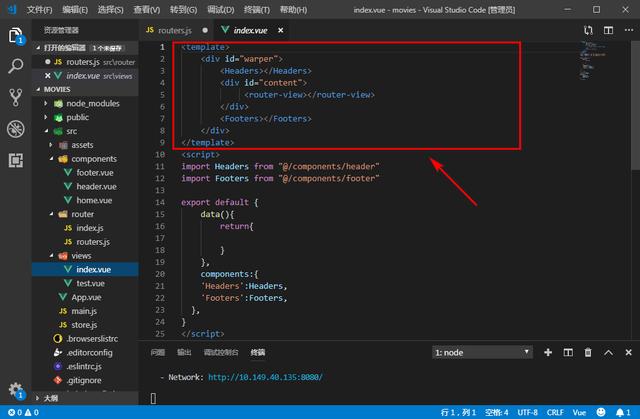The height and width of the screenshot is (419, 640).
Task: Click the errors and warnings status icon
Action: (x=23, y=412)
